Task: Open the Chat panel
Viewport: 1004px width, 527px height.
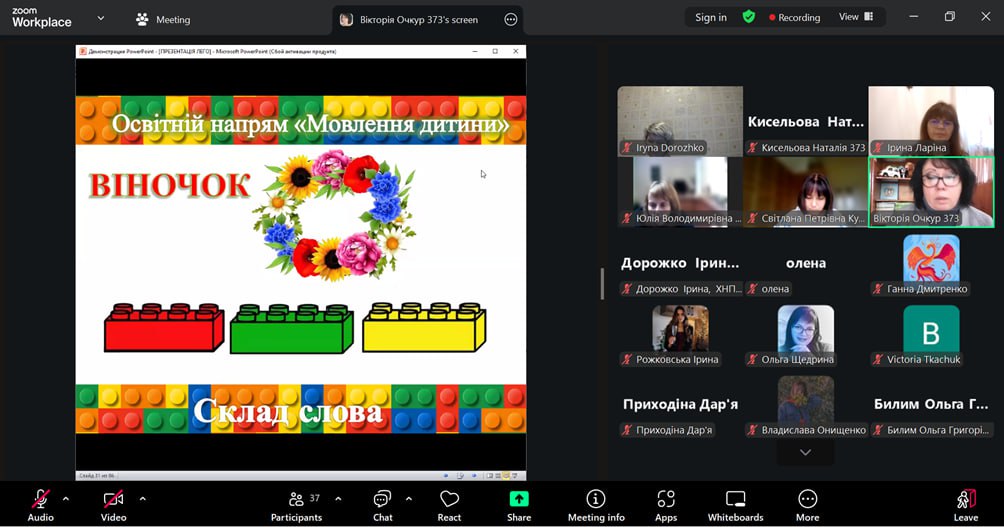Action: tap(382, 505)
